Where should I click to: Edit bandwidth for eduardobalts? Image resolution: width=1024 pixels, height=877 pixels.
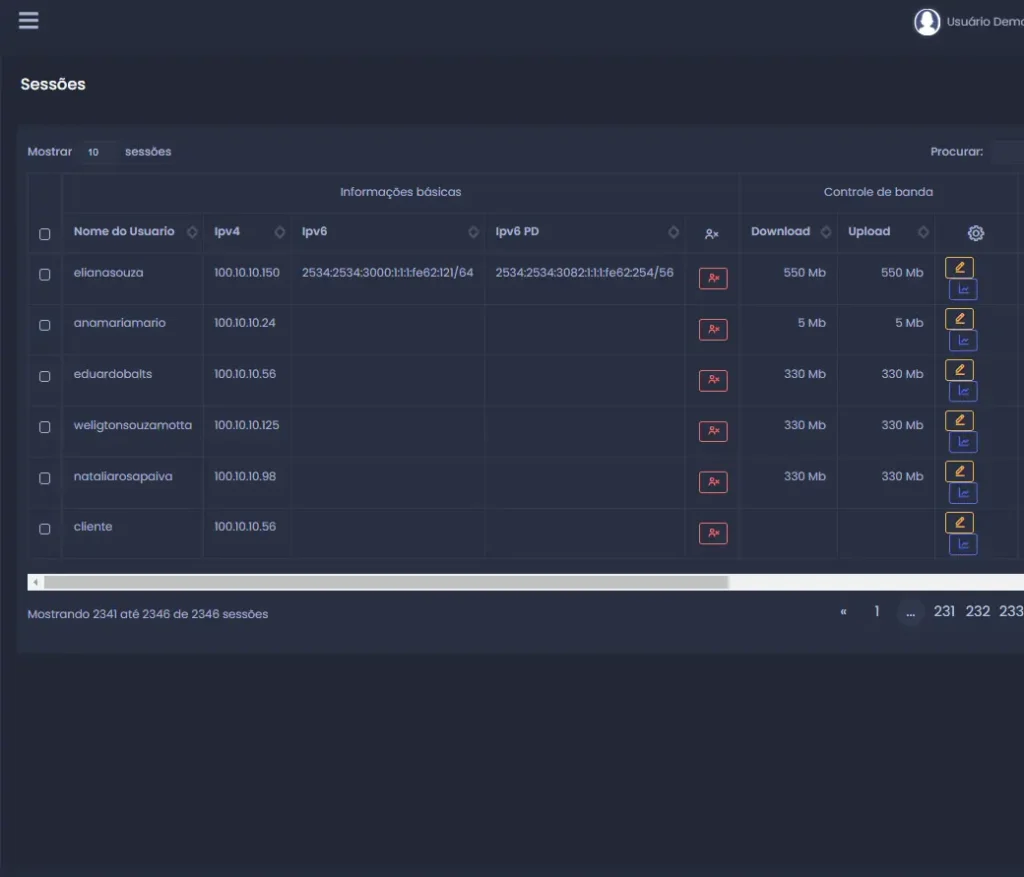(959, 370)
